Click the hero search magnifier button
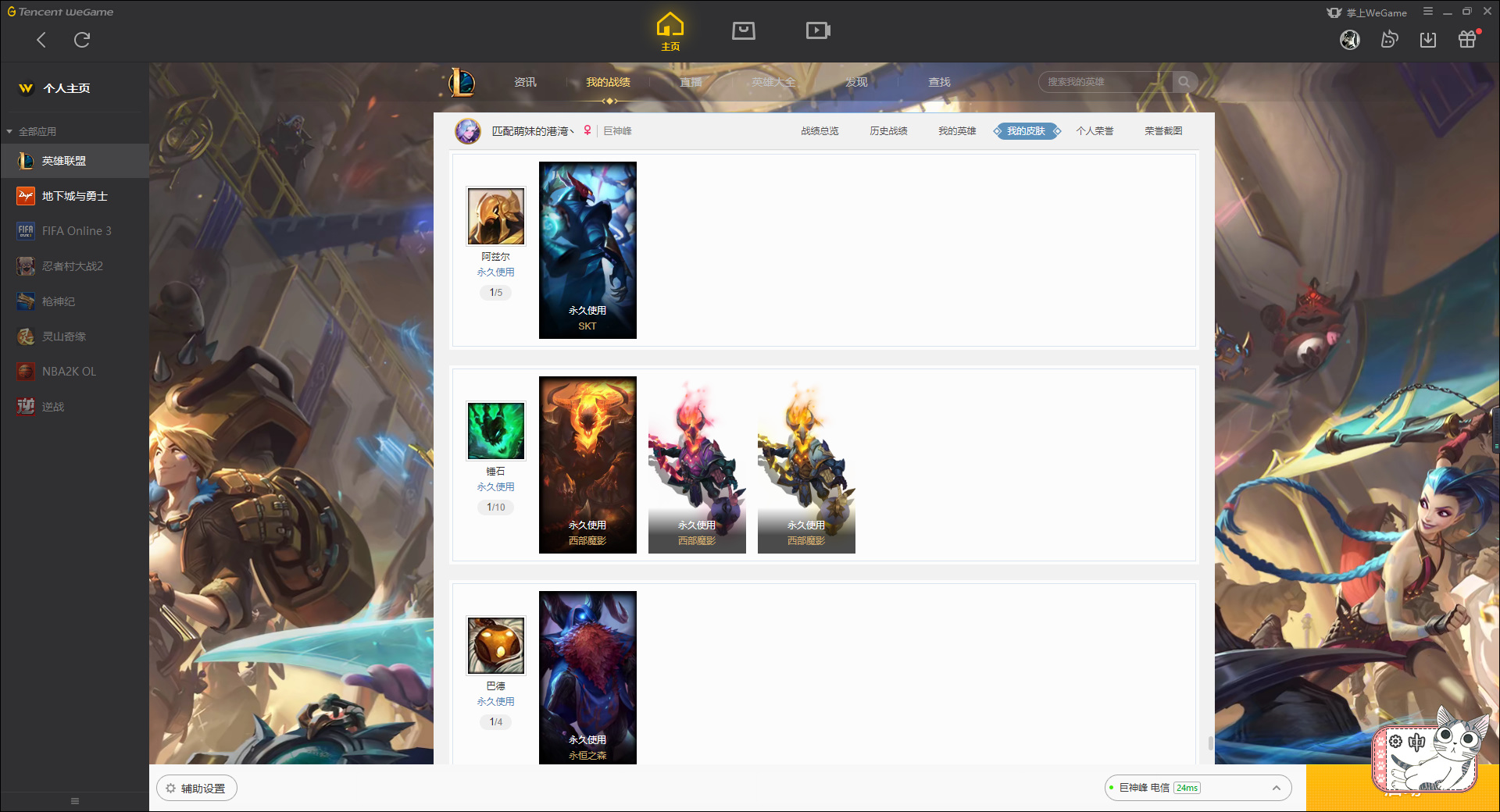The height and width of the screenshot is (812, 1500). click(x=1184, y=82)
